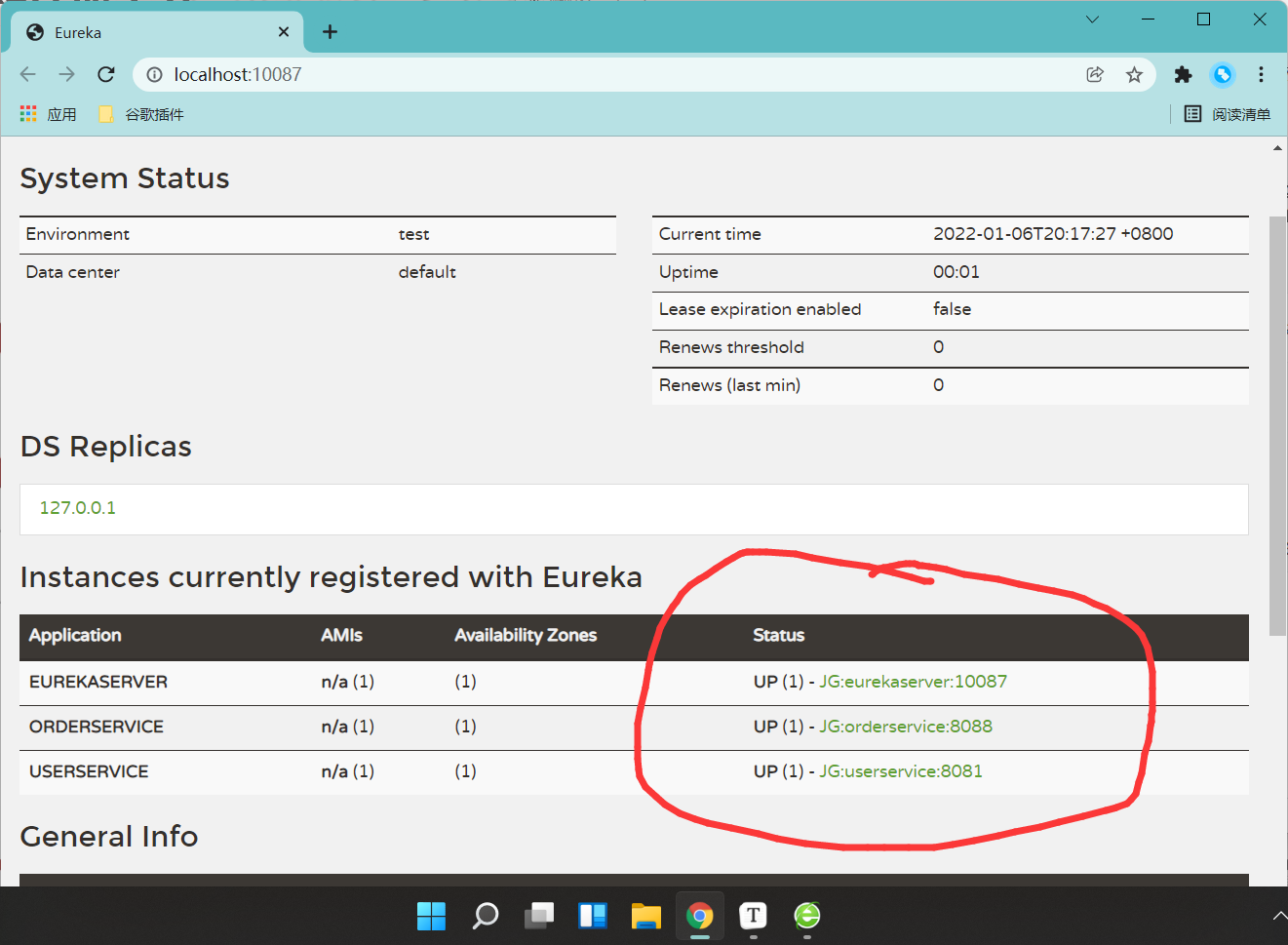The height and width of the screenshot is (945, 1288).
Task: Open File Explorer from the taskbar
Action: pyautogui.click(x=645, y=916)
